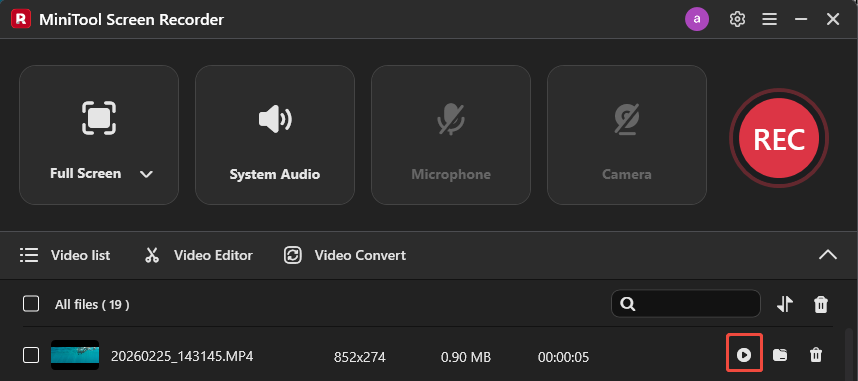
Task: Start recording with the REC button
Action: point(779,139)
